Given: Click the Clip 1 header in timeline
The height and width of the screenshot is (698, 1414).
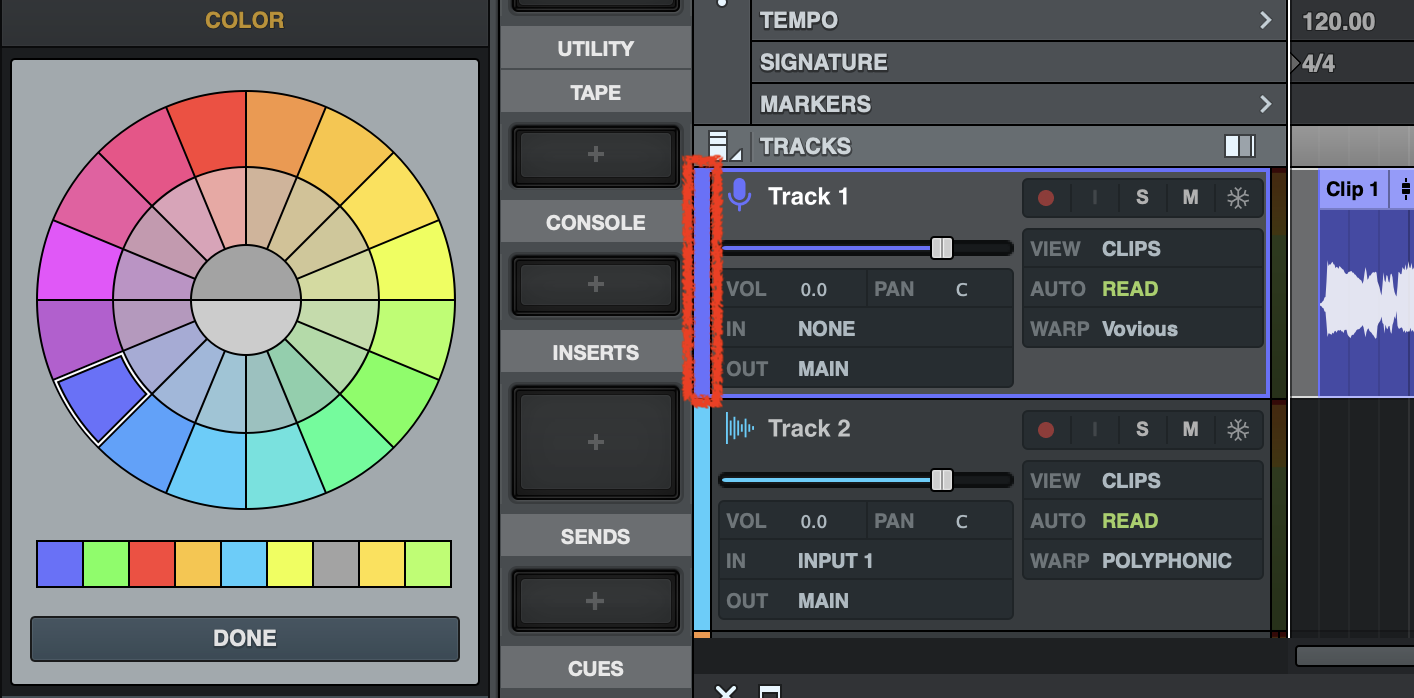Looking at the screenshot, I should coord(1352,189).
